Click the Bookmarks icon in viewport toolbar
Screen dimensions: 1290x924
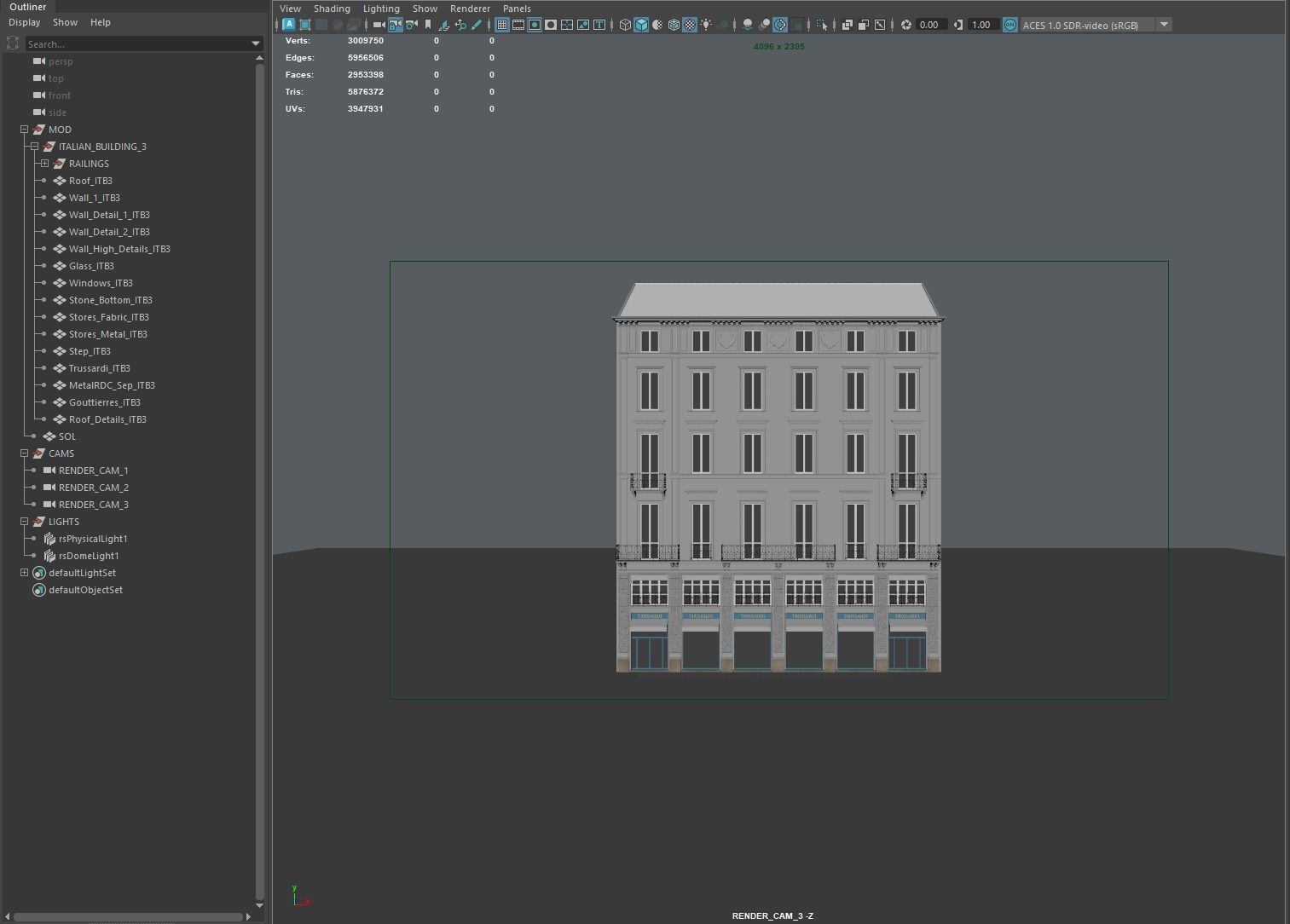427,25
